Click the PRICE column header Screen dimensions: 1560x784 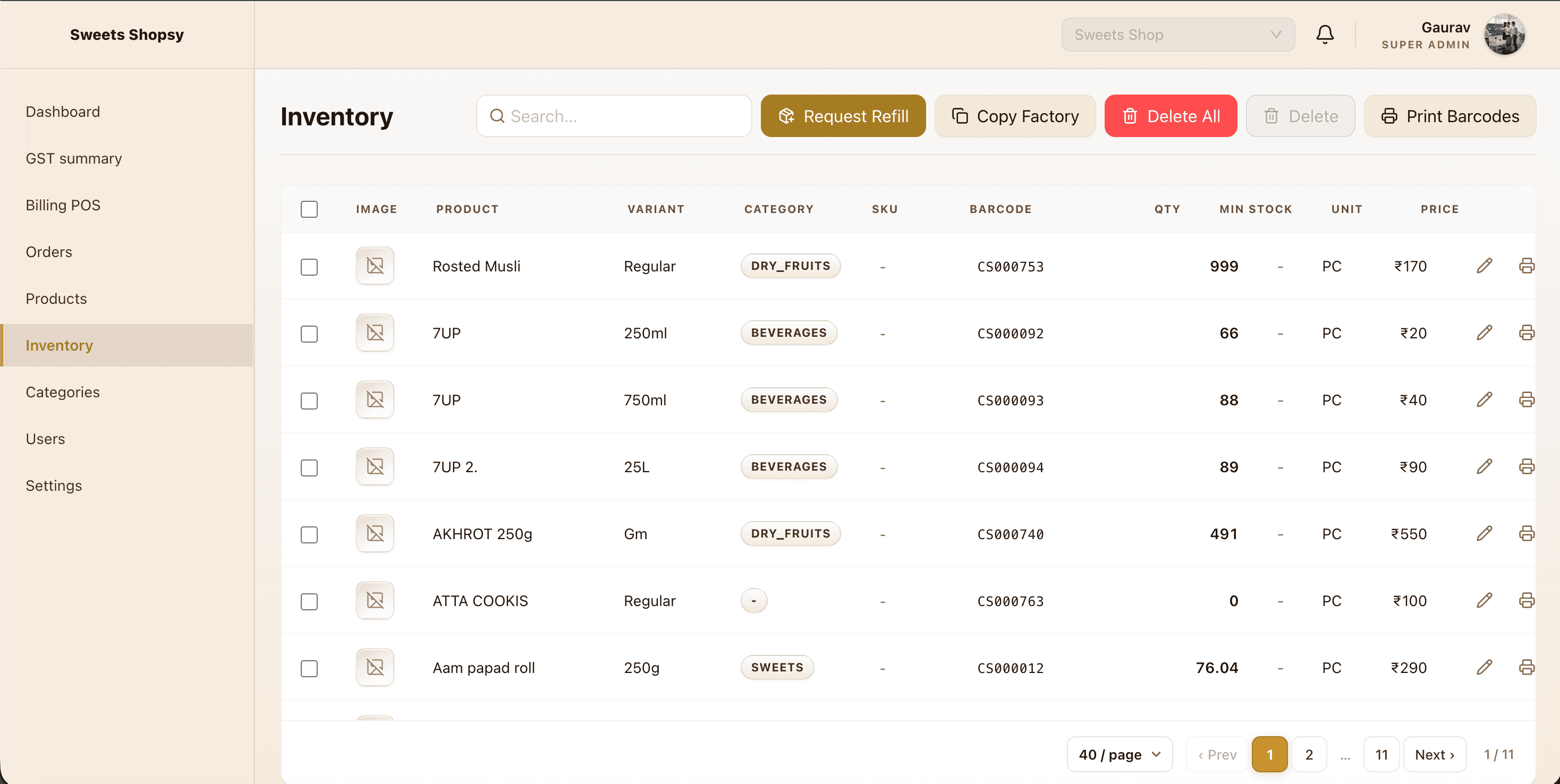tap(1439, 209)
